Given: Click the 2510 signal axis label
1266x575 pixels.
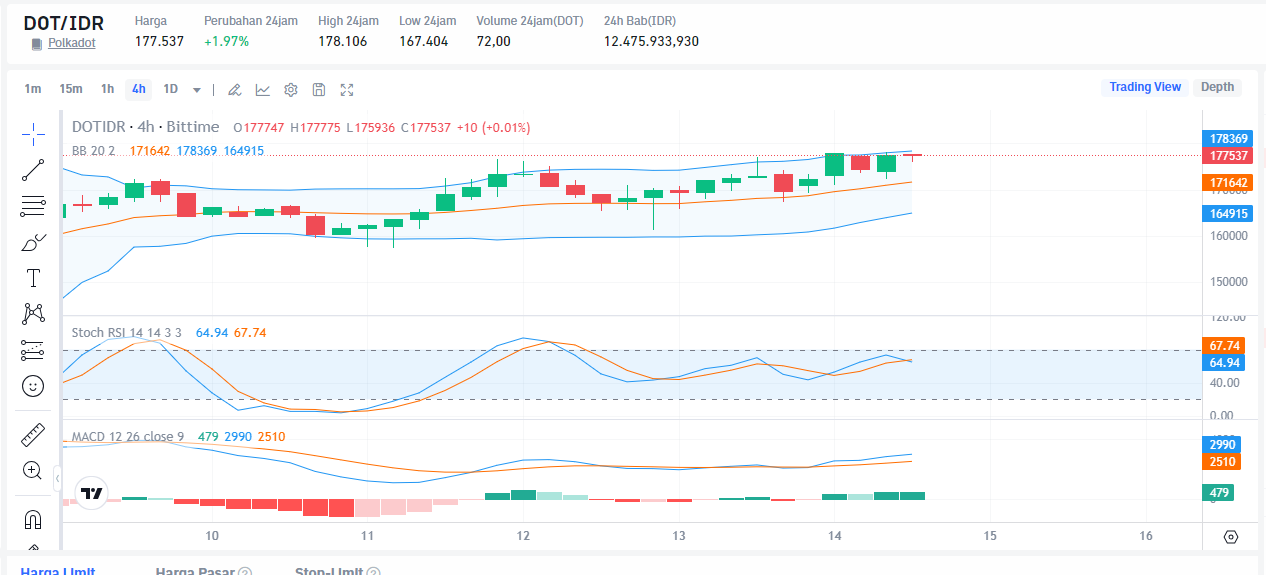Looking at the screenshot, I should point(1222,462).
